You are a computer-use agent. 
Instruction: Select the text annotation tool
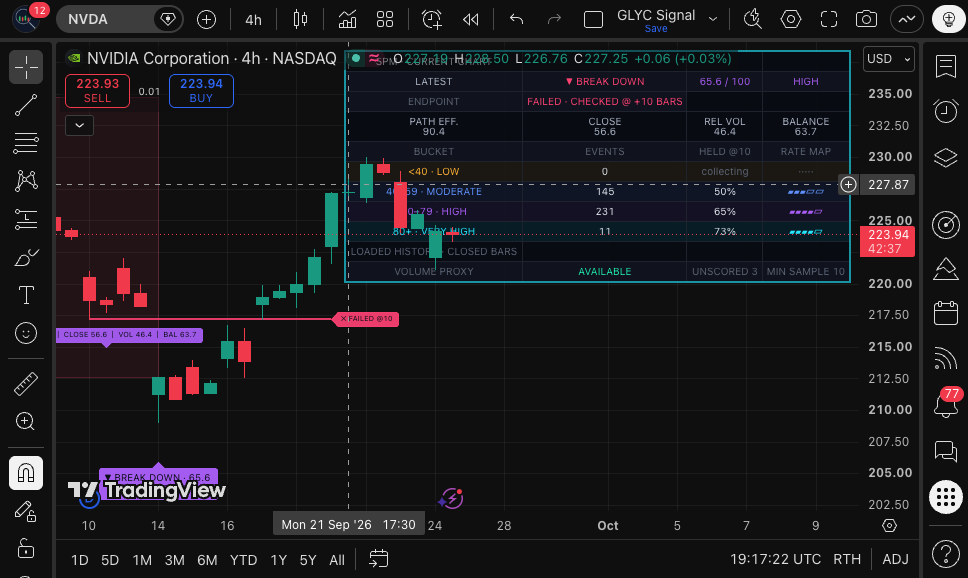(26, 295)
